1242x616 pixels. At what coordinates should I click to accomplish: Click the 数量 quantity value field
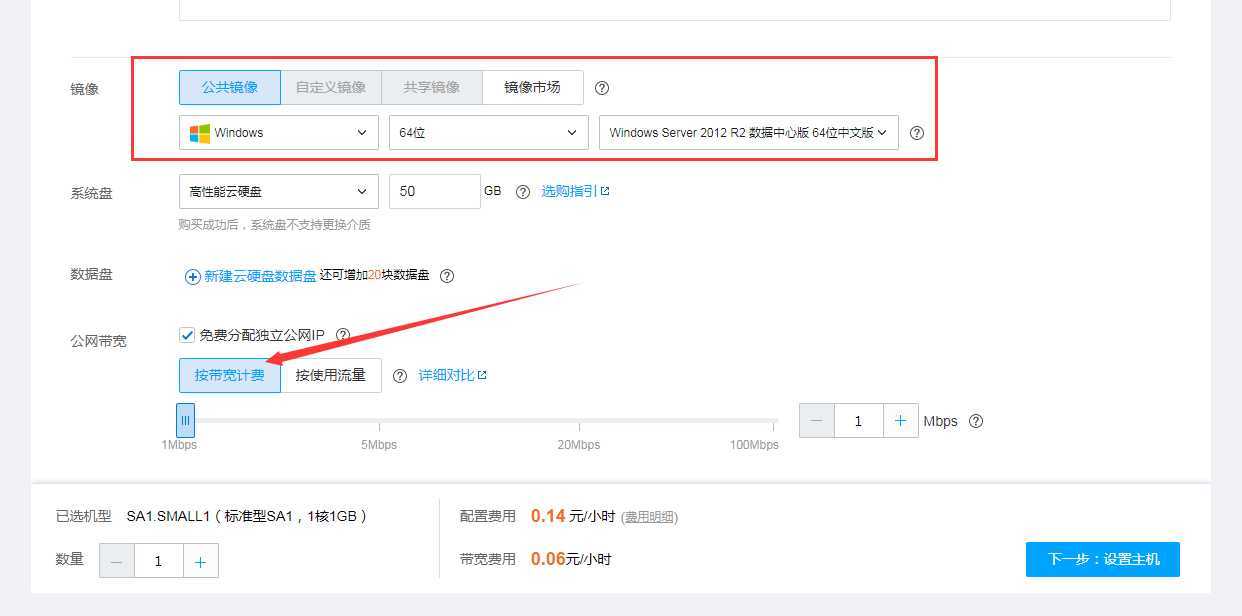pyautogui.click(x=158, y=561)
